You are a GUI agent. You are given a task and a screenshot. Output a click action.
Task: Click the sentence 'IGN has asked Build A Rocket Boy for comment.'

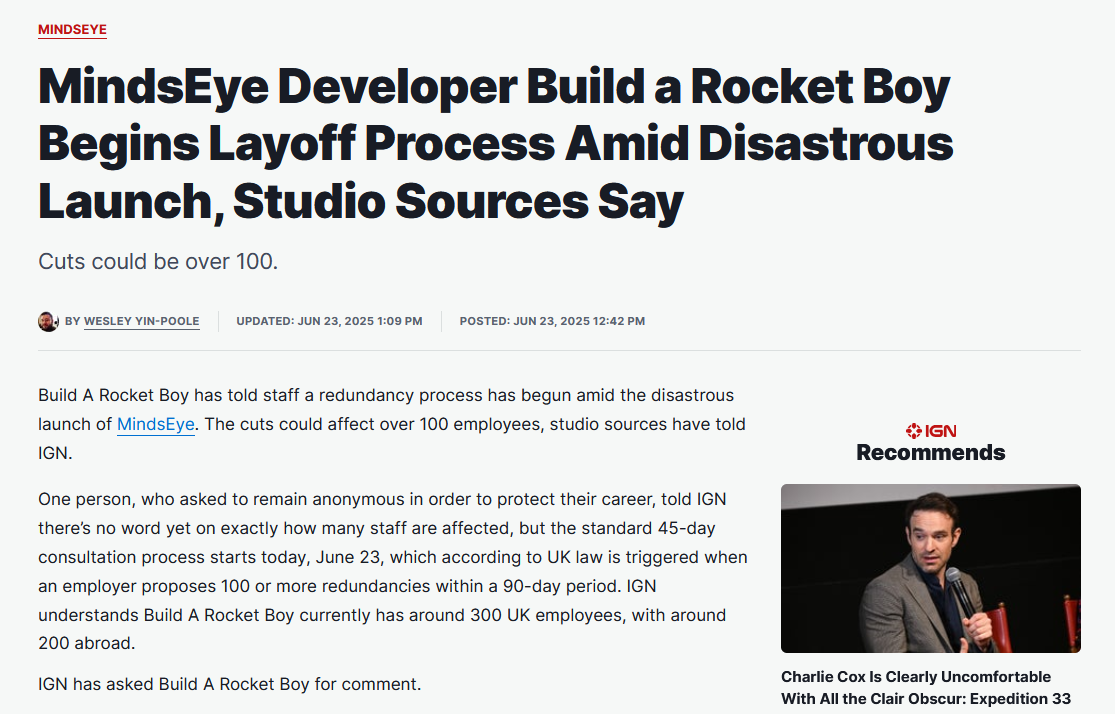coord(230,684)
